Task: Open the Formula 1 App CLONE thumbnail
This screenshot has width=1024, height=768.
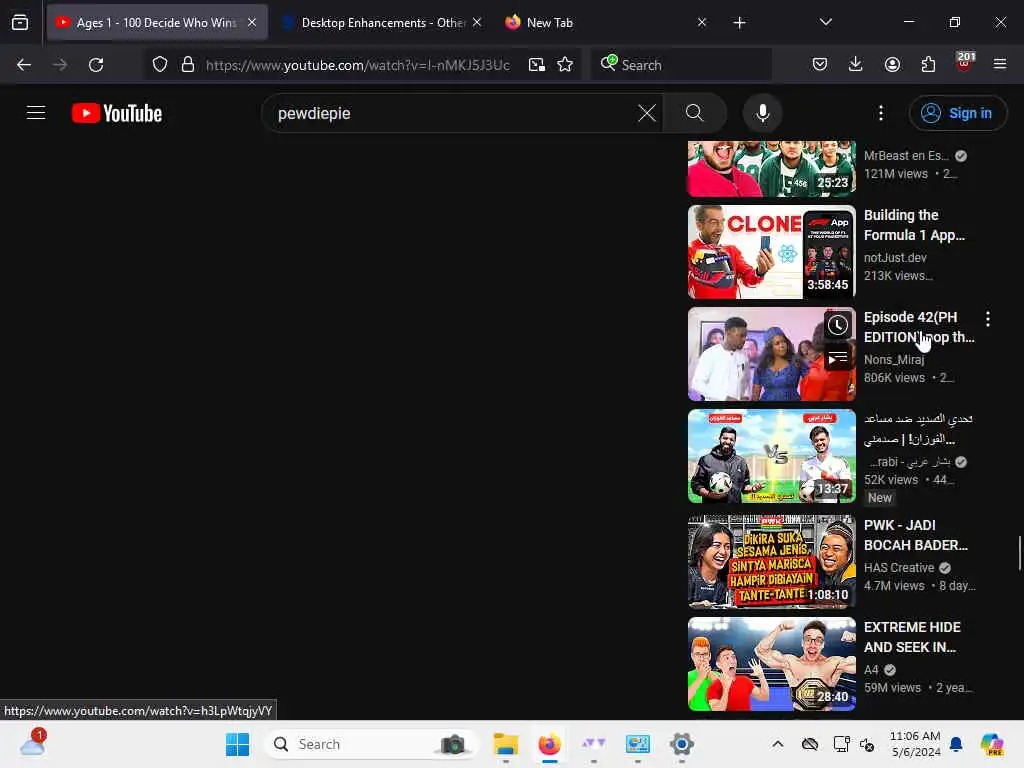Action: click(x=771, y=252)
